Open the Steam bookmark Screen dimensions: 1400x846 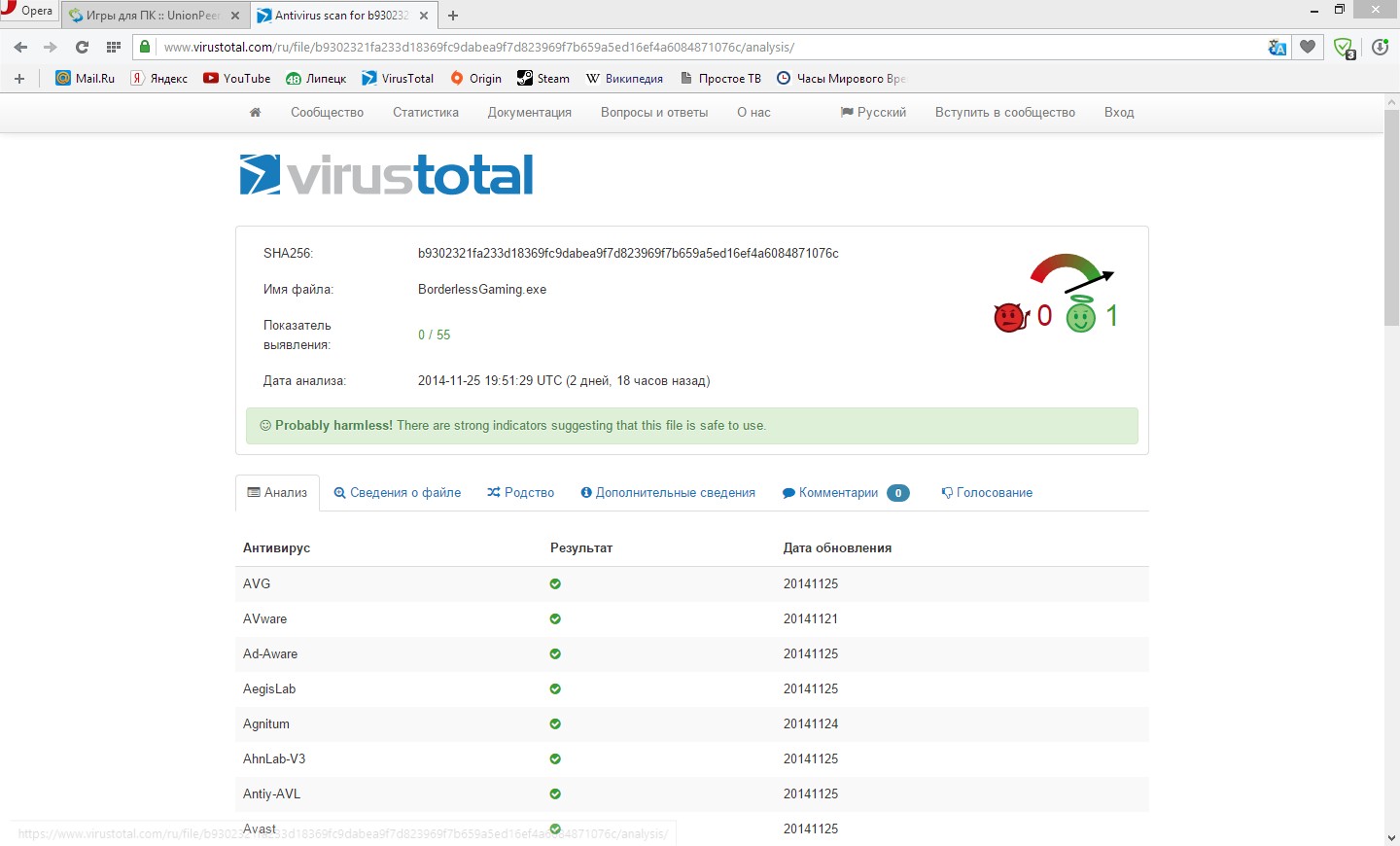[543, 78]
